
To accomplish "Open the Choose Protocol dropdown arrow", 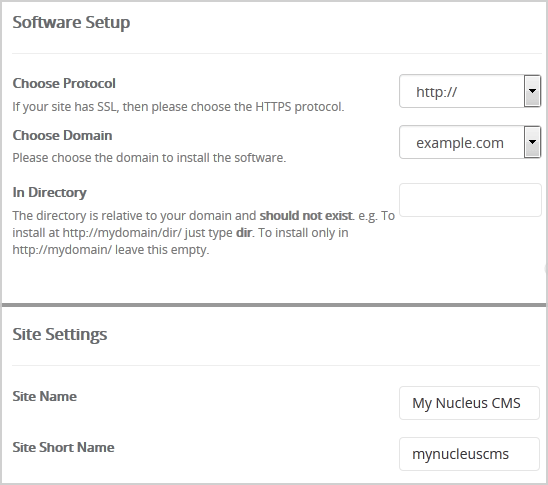I will pyautogui.click(x=532, y=91).
